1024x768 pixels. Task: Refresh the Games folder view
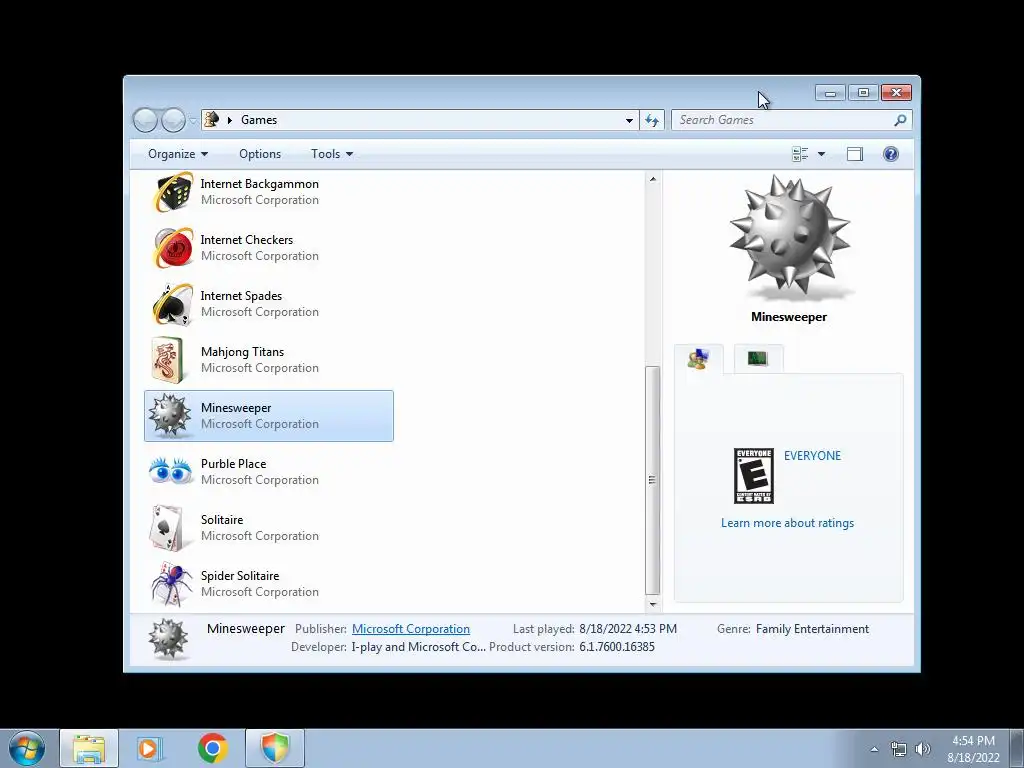652,120
